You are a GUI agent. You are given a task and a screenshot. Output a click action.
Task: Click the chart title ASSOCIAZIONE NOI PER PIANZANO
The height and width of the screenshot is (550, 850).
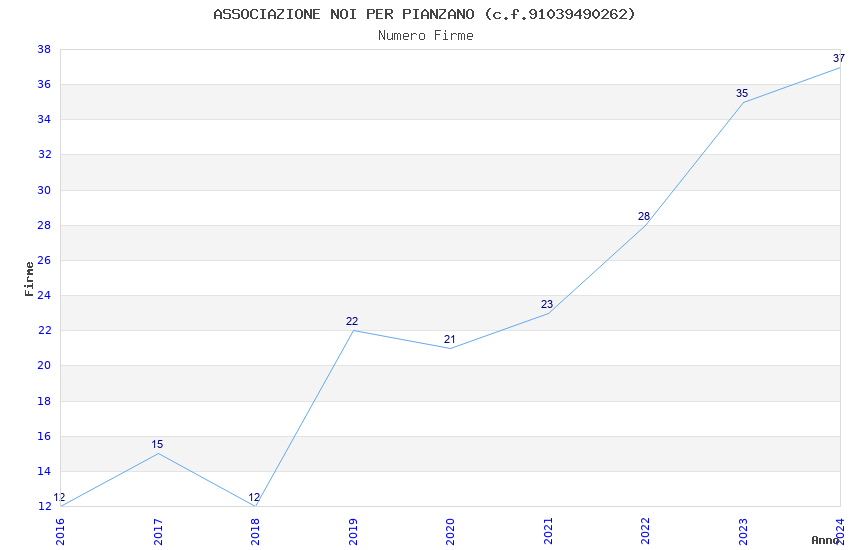[x=424, y=14]
